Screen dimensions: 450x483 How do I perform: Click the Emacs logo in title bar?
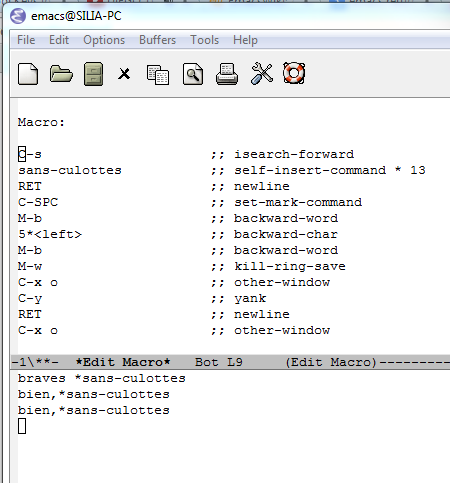[x=18, y=16]
